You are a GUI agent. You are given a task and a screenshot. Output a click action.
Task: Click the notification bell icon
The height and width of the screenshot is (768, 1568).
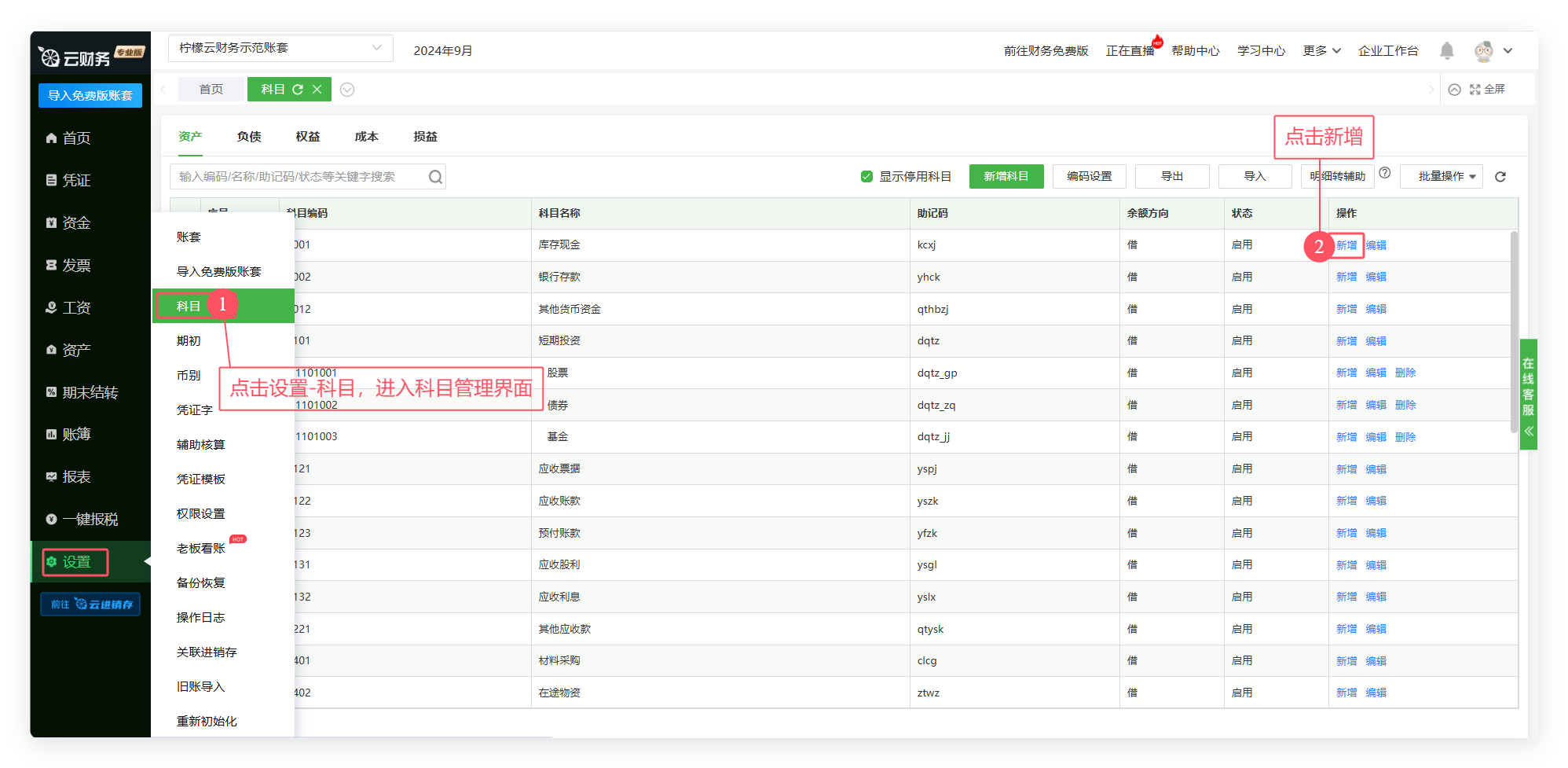point(1446,51)
